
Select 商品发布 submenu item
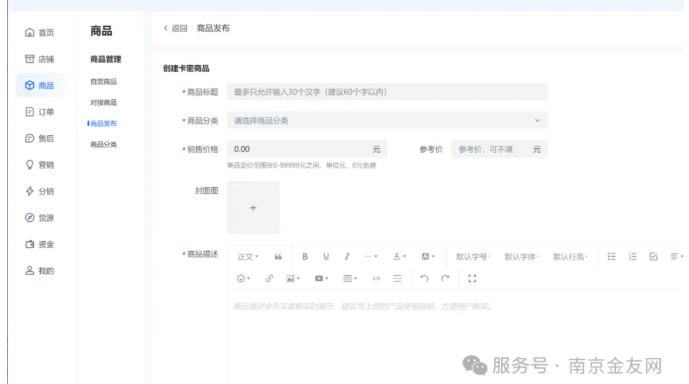coord(103,123)
